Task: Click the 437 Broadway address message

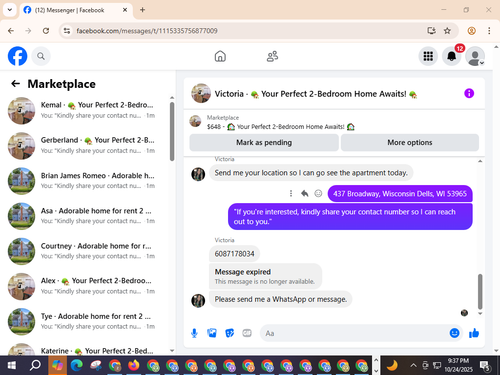Action: click(x=400, y=194)
